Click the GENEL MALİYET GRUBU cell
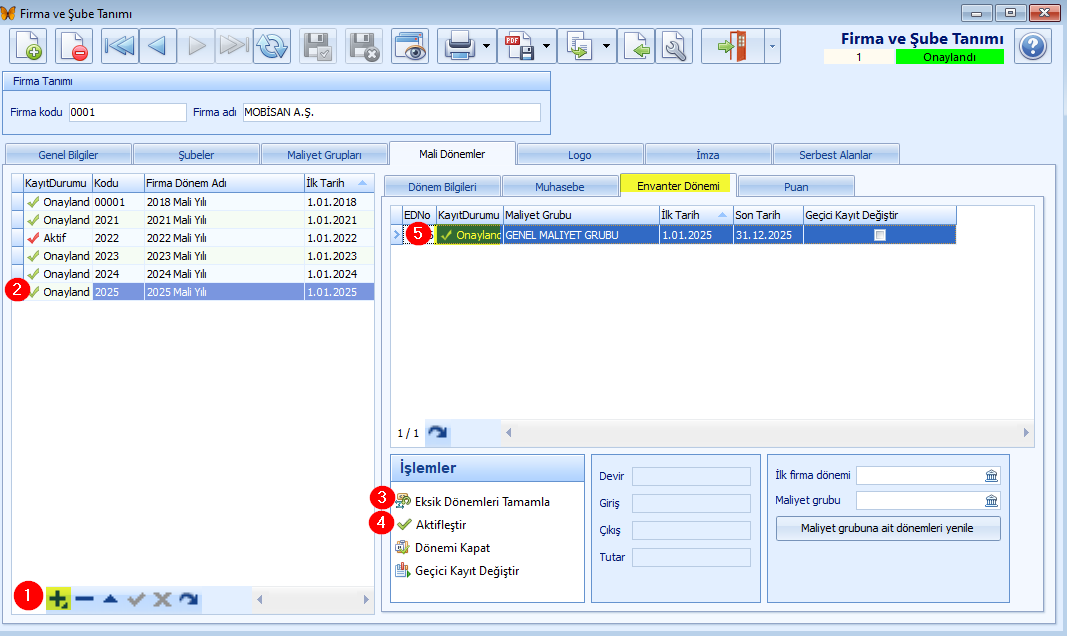The width and height of the screenshot is (1067, 636). tap(580, 235)
